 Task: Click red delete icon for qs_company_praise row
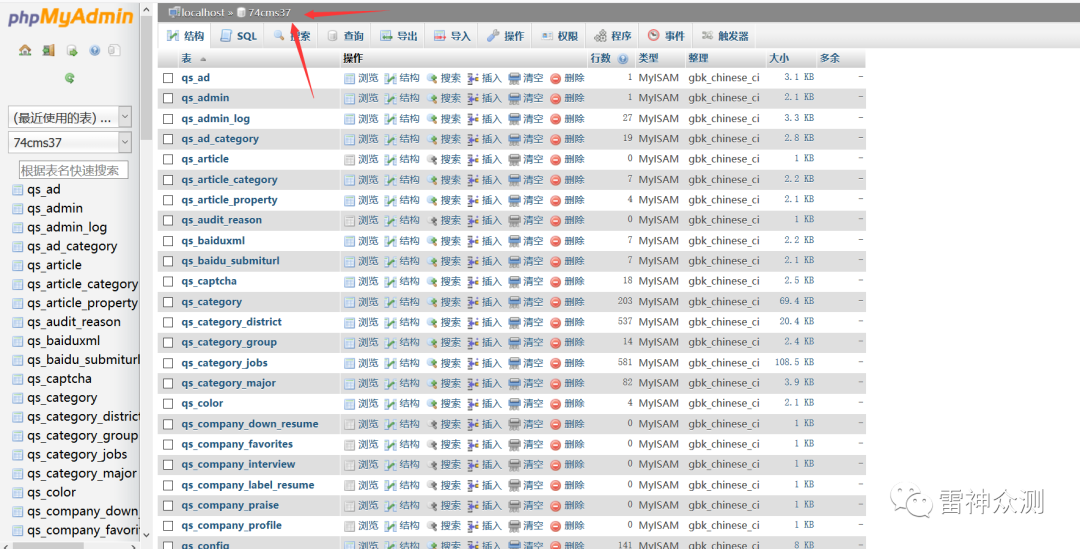pyautogui.click(x=556, y=506)
